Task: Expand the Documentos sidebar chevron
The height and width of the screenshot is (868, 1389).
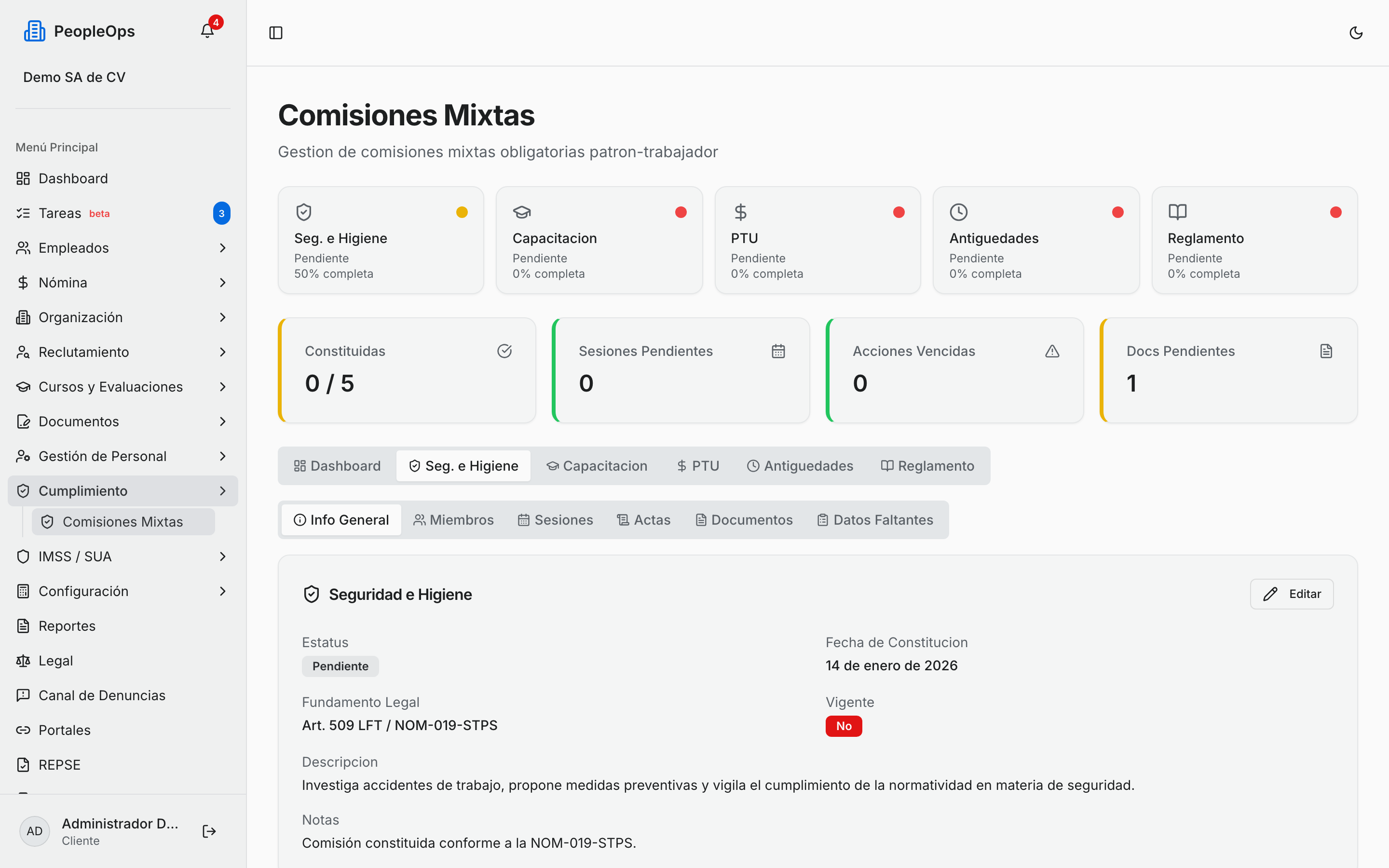Action: click(223, 421)
